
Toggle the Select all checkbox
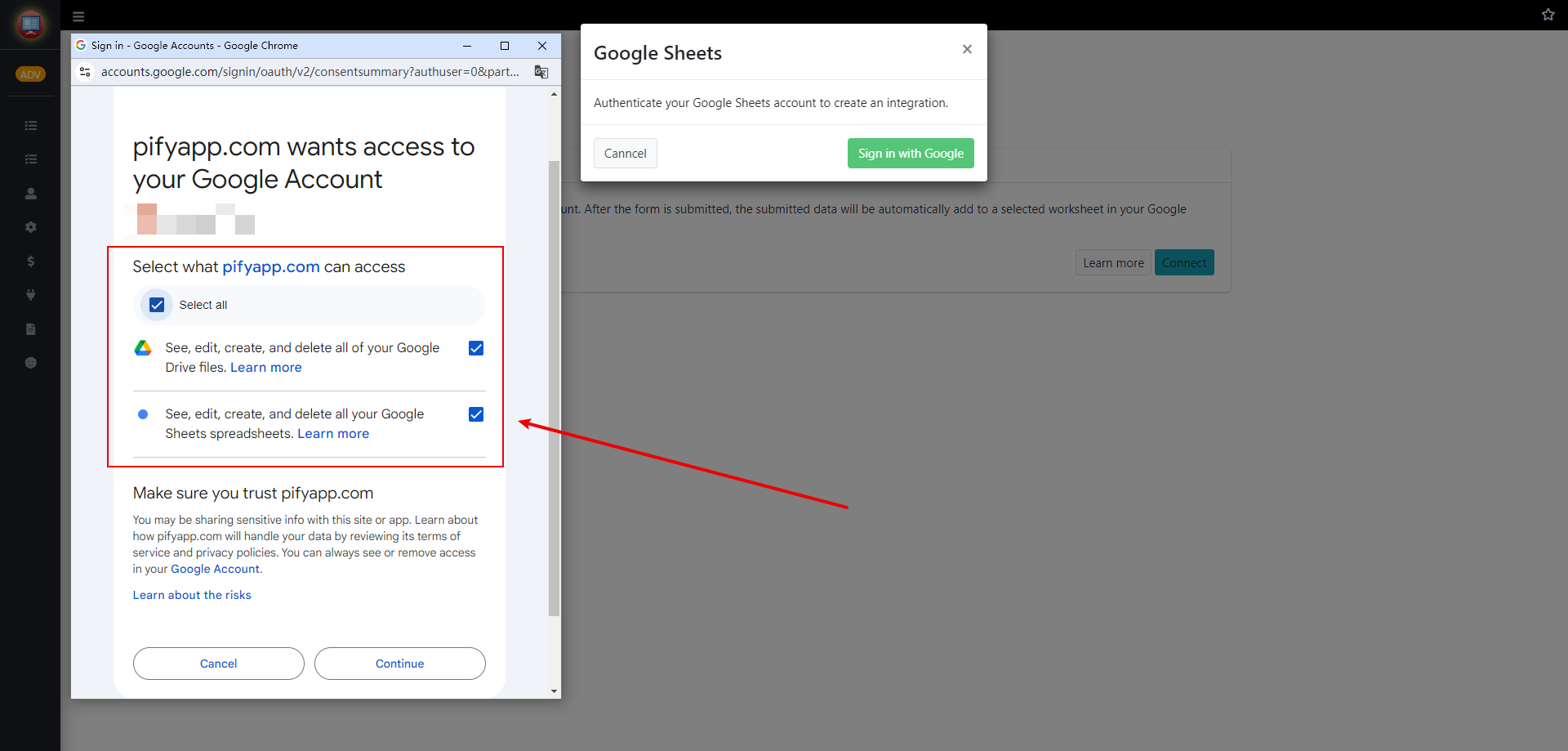click(157, 305)
